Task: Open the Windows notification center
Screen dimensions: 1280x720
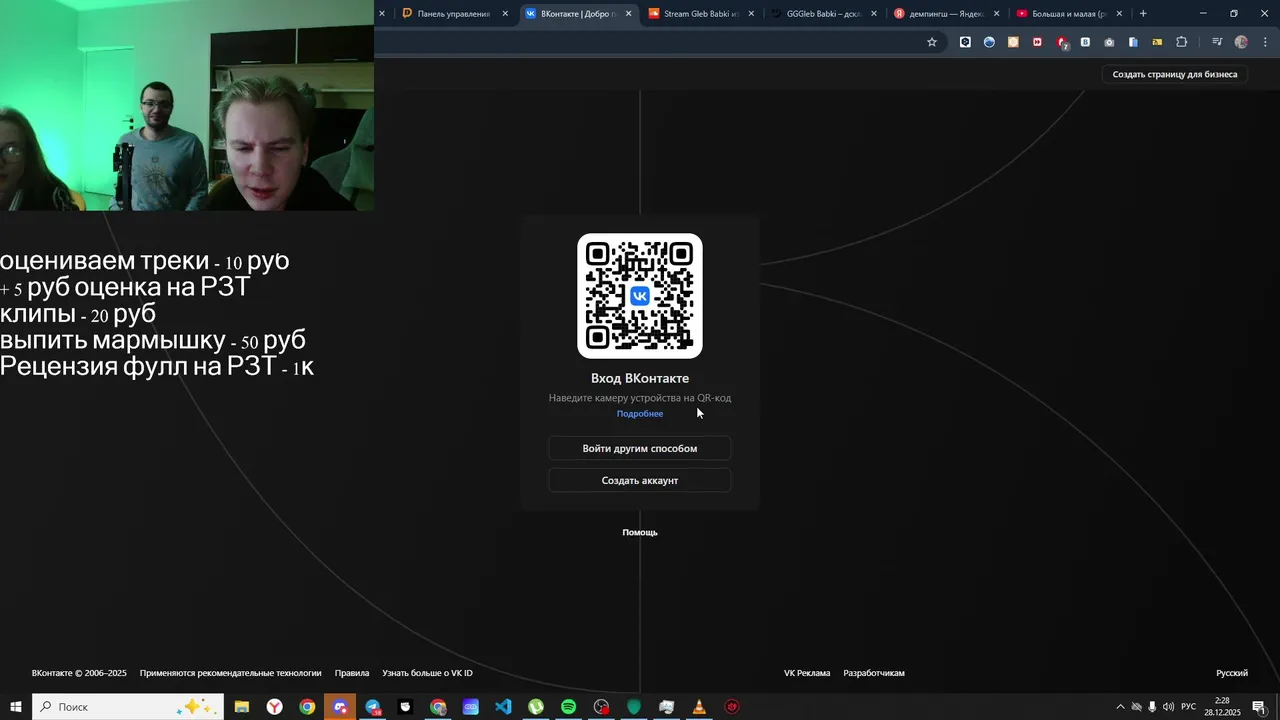Action: pos(1260,707)
